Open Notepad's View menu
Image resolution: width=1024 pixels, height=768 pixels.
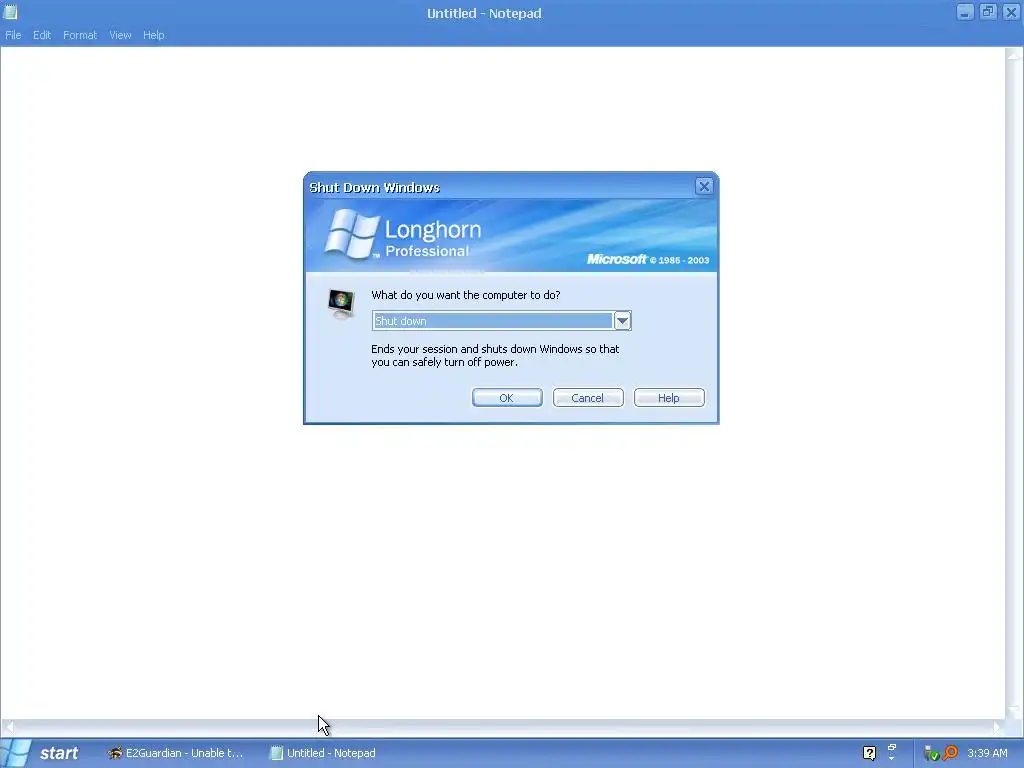click(120, 35)
